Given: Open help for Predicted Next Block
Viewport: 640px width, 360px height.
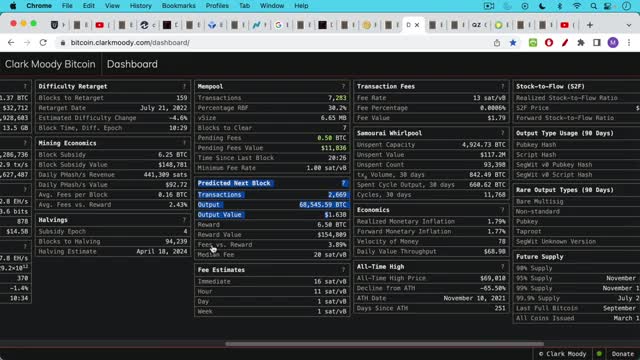Looking at the screenshot, I should pos(343,183).
